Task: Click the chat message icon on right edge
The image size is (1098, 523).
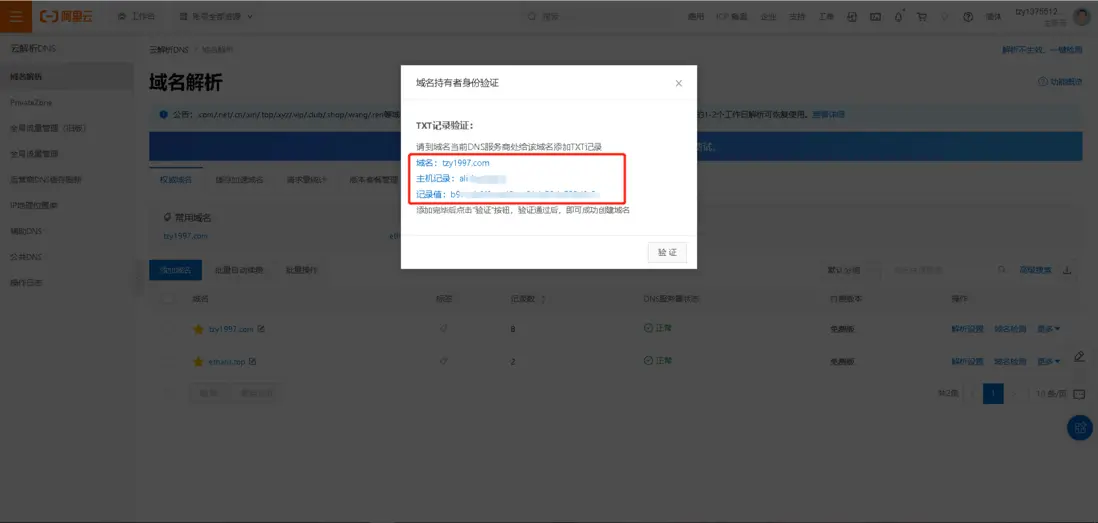Action: pyautogui.click(x=1079, y=394)
